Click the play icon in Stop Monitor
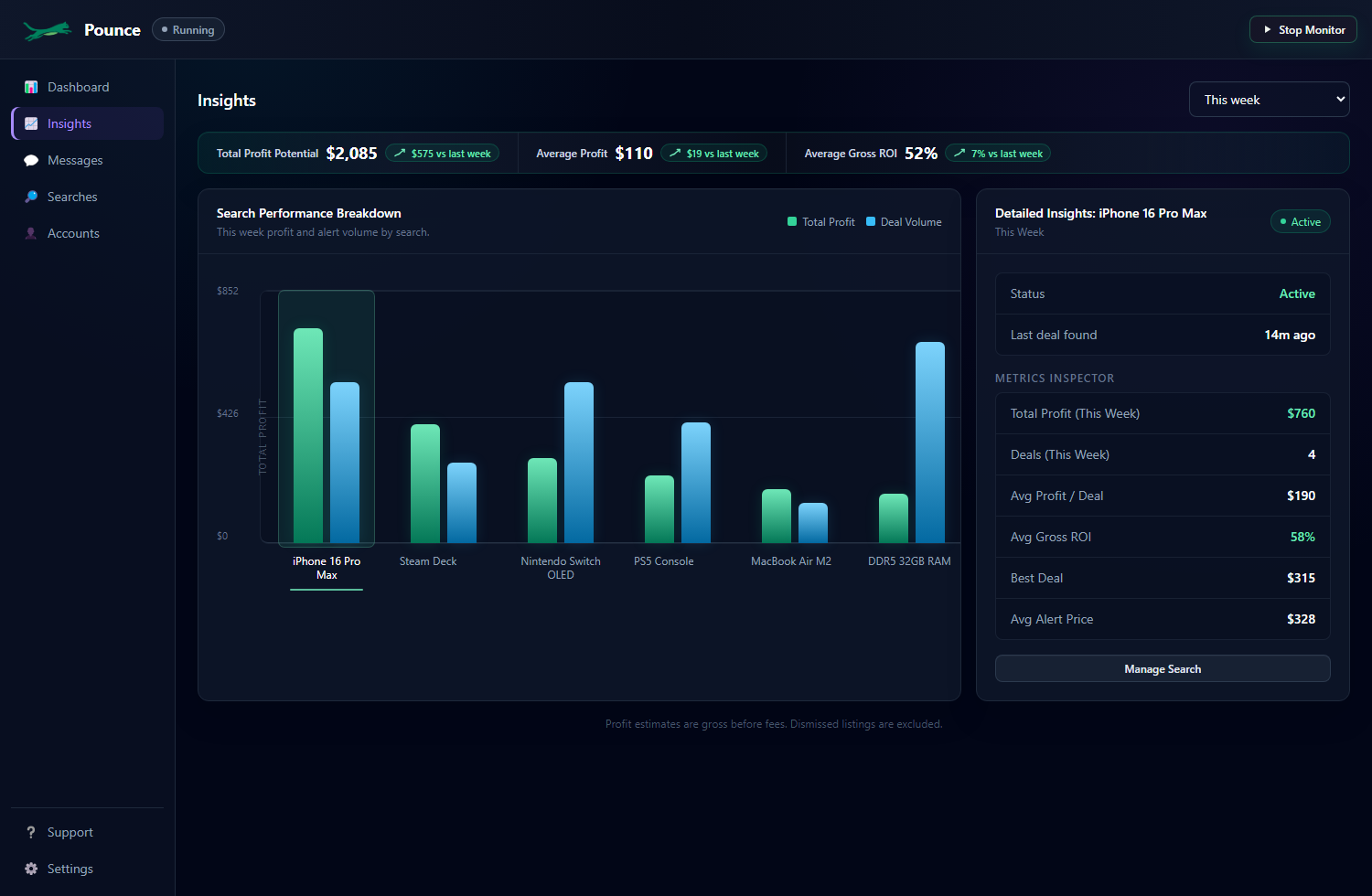 point(1268,30)
